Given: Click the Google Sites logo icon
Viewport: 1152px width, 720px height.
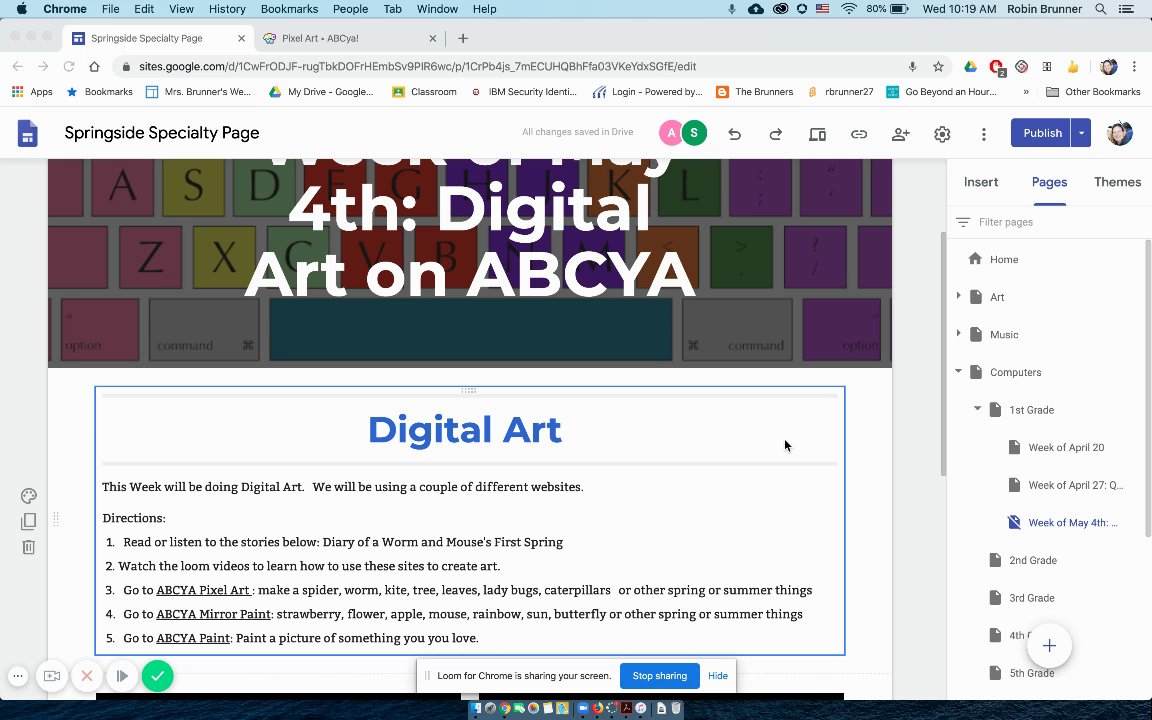Looking at the screenshot, I should [x=27, y=133].
